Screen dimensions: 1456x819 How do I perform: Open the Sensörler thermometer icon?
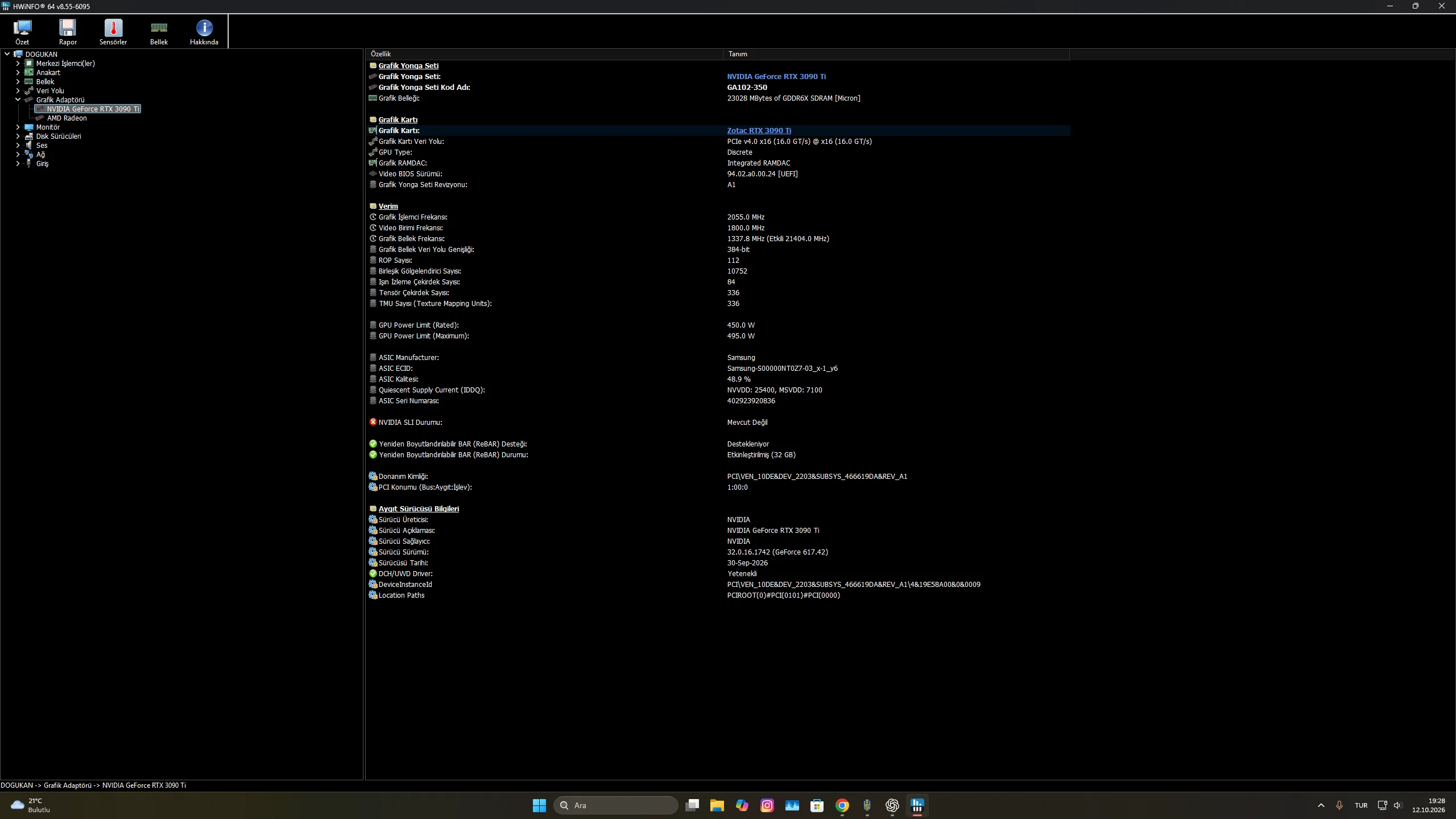click(113, 32)
